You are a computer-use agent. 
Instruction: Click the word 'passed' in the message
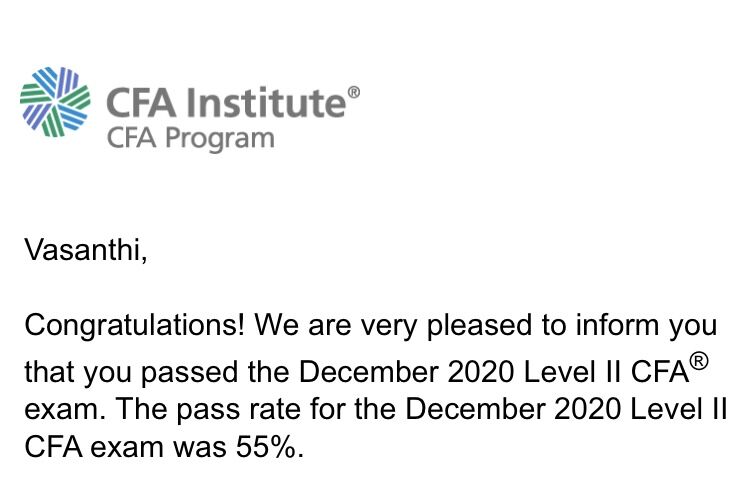click(x=189, y=373)
